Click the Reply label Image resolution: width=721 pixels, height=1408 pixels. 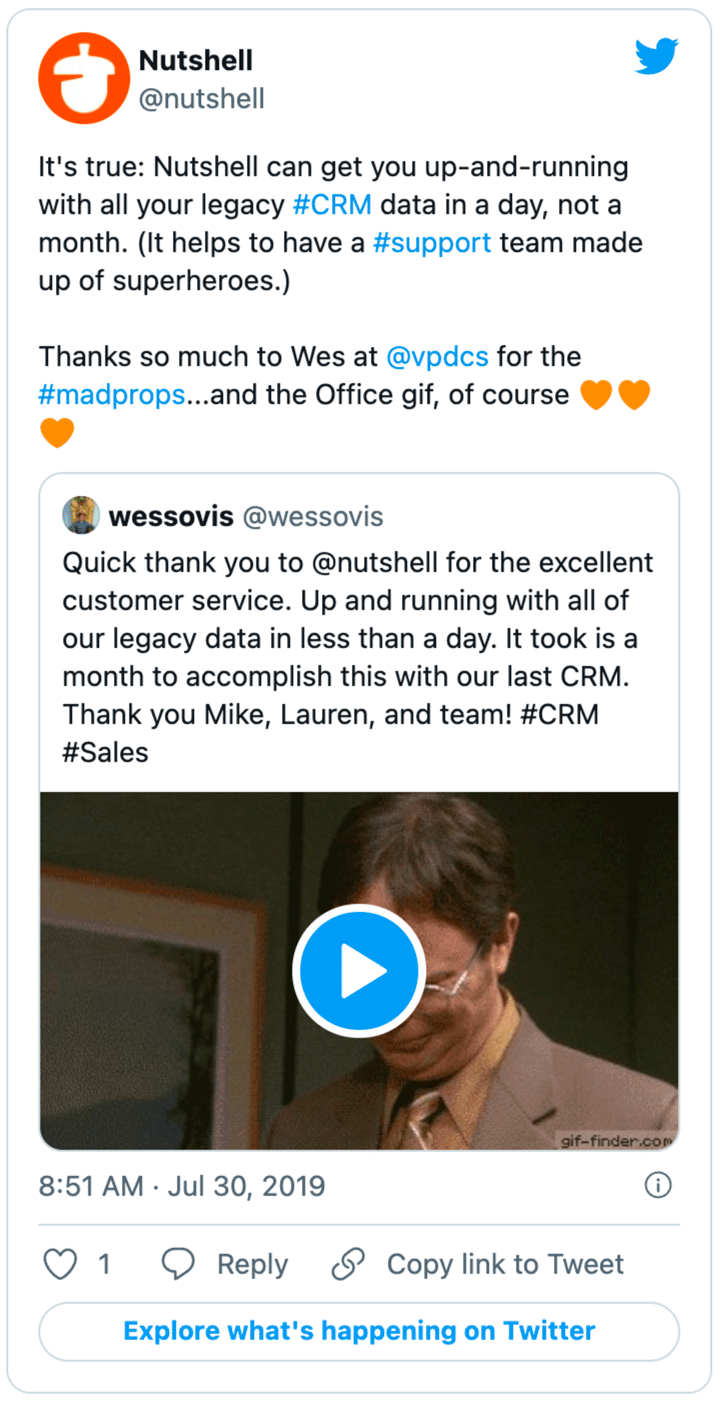coord(252,1265)
